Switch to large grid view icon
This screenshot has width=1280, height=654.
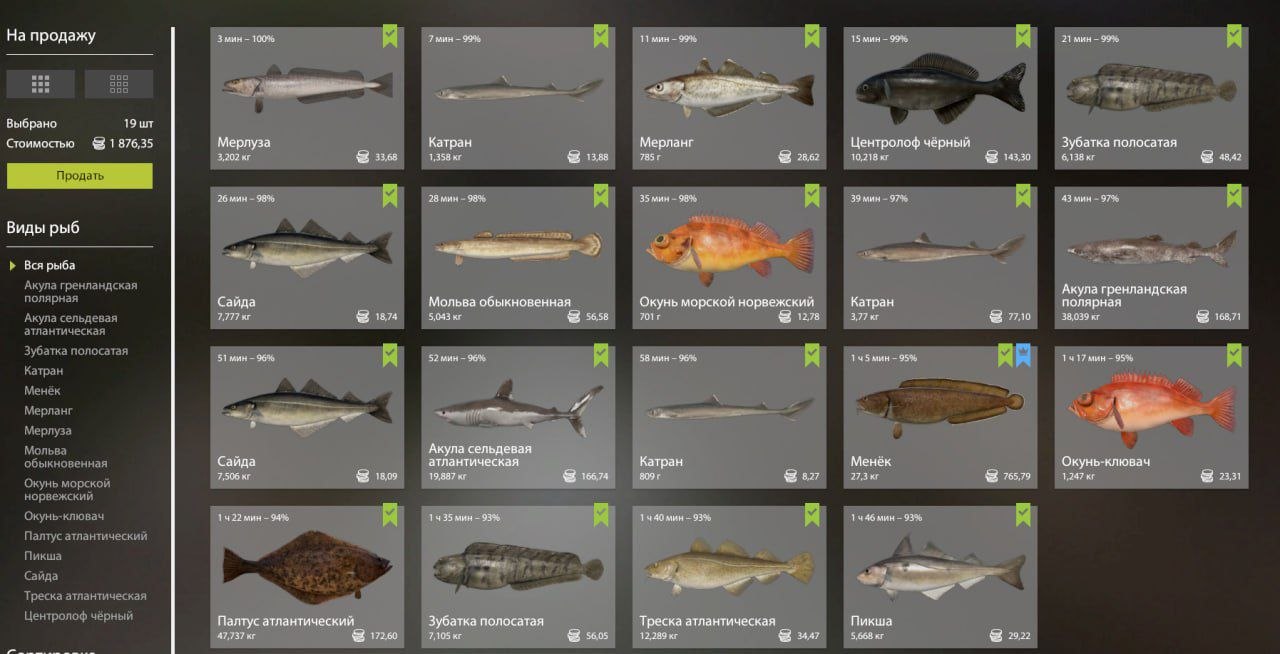(x=40, y=84)
